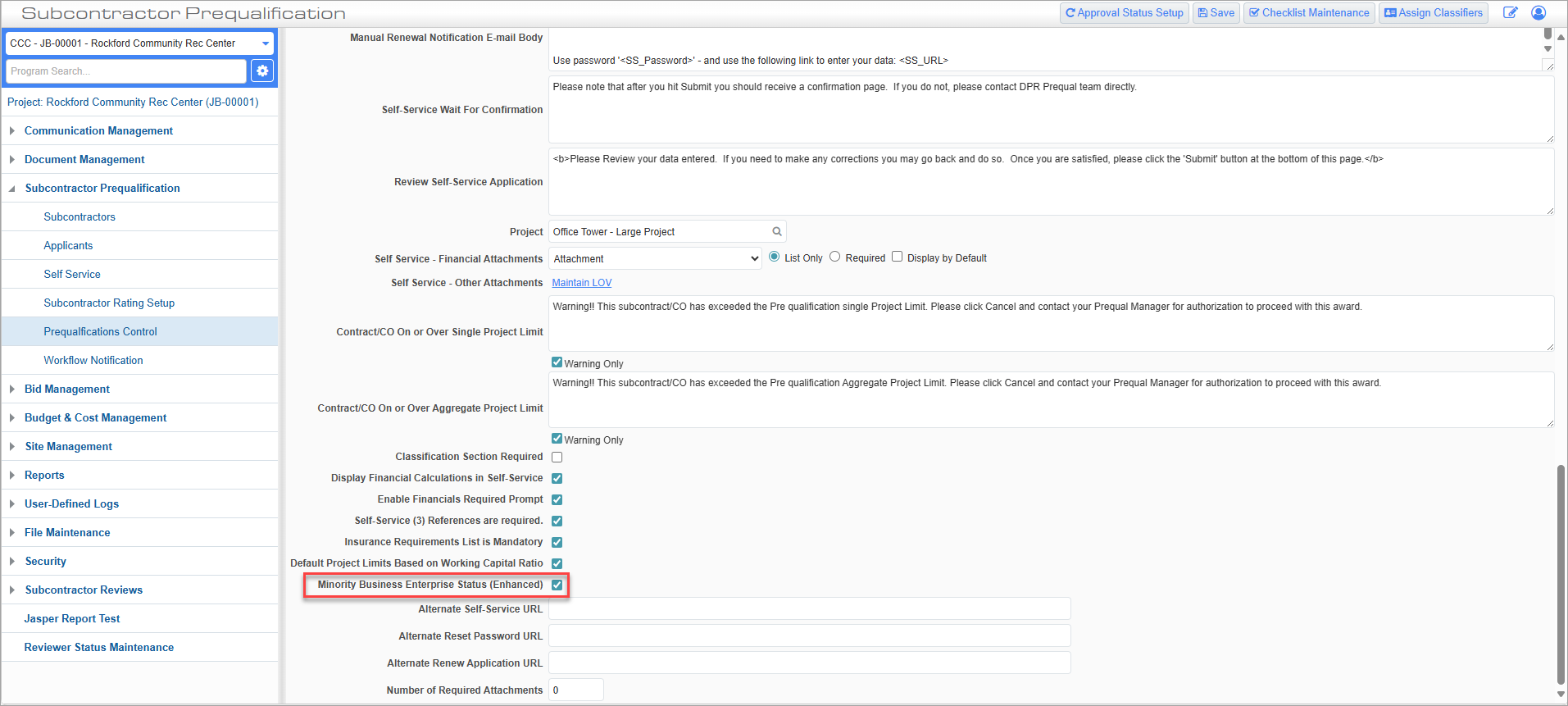Click Contract/CO On or Over Single Project Limit text
The width and height of the screenshot is (1568, 706).
click(1051, 324)
